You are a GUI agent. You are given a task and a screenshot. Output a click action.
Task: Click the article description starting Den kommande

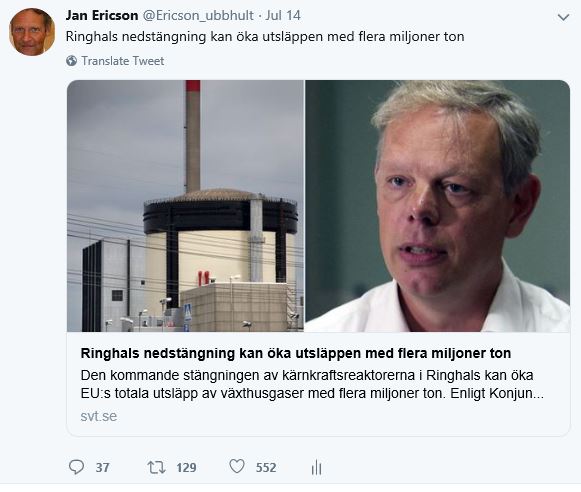tap(312, 384)
